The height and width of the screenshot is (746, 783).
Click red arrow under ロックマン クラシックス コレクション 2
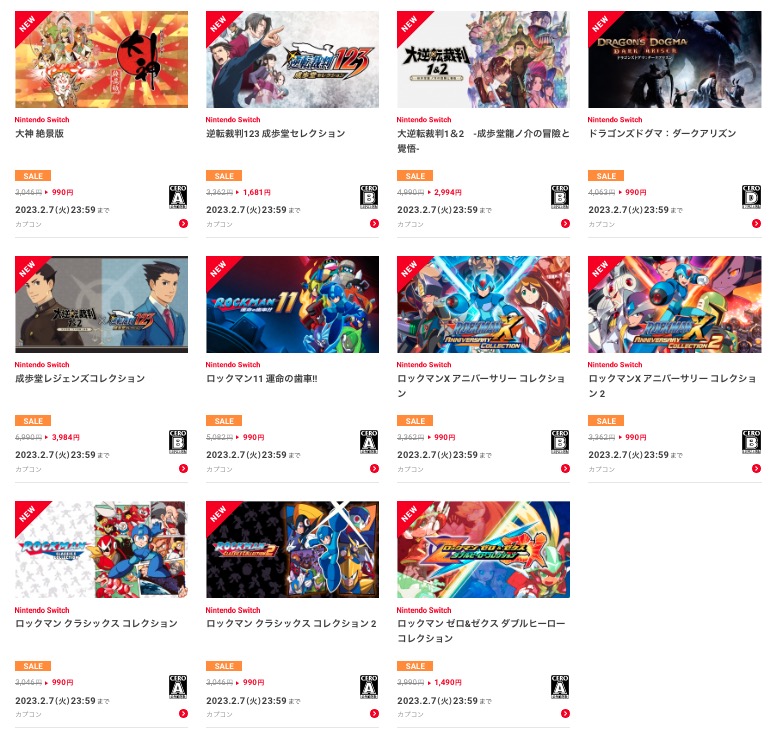[375, 714]
